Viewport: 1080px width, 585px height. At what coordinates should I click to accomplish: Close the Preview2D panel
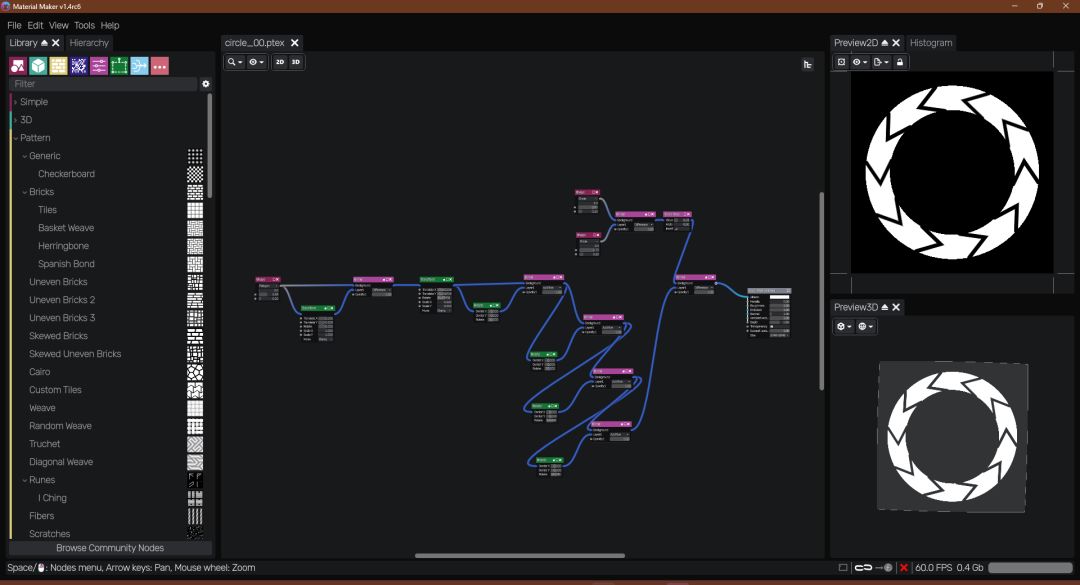point(896,43)
